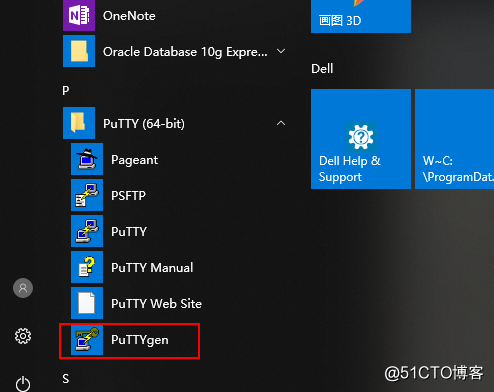
Task: Select the Pageant label
Action: (x=135, y=160)
